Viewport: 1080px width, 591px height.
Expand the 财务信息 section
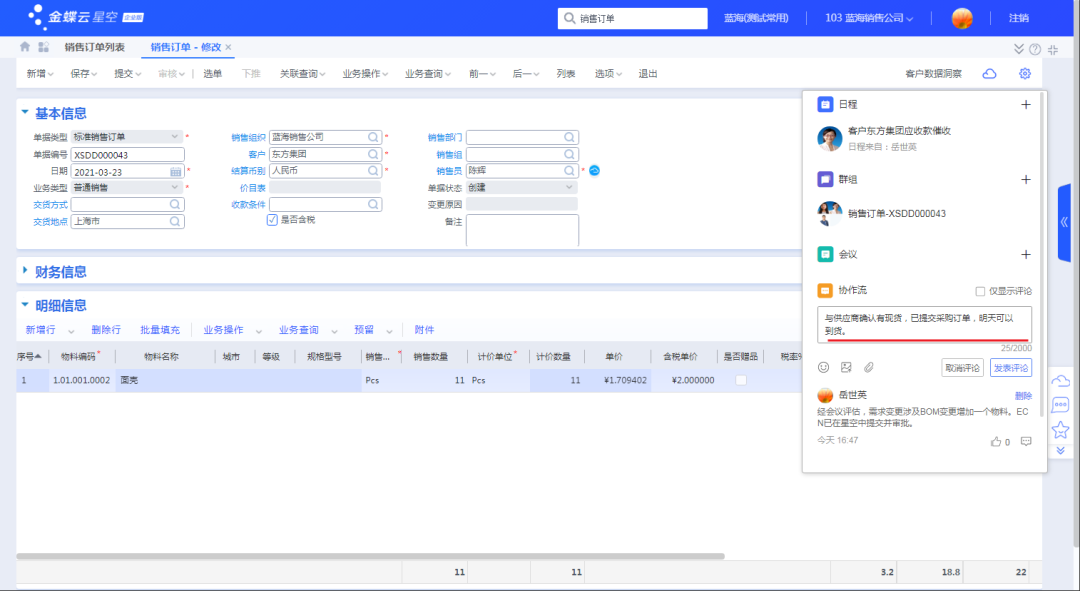tap(25, 270)
